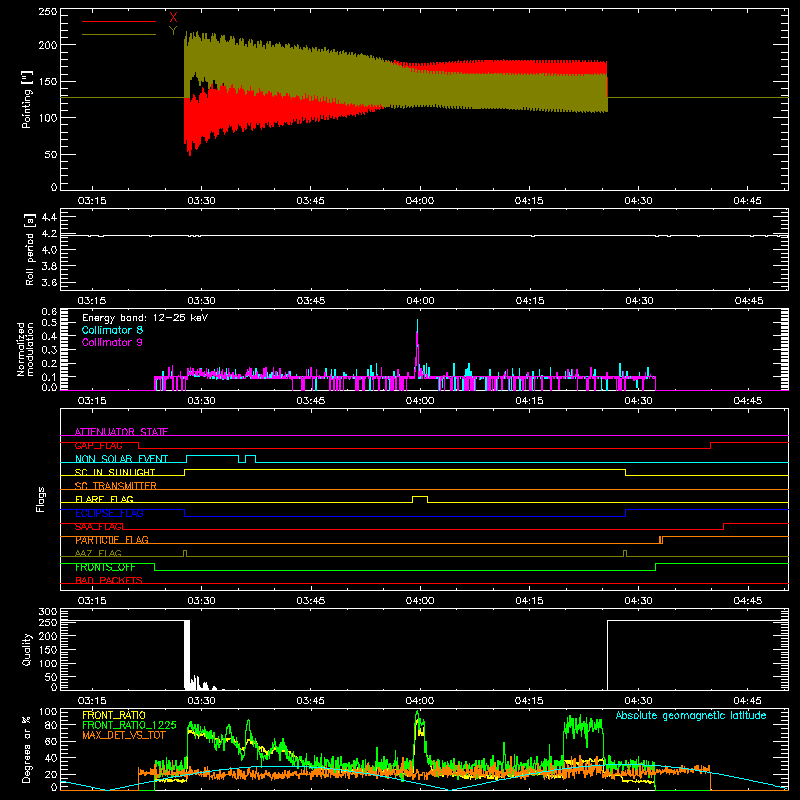800x800 pixels.
Task: Click the FLARE_FLAG label
Action: coord(104,499)
